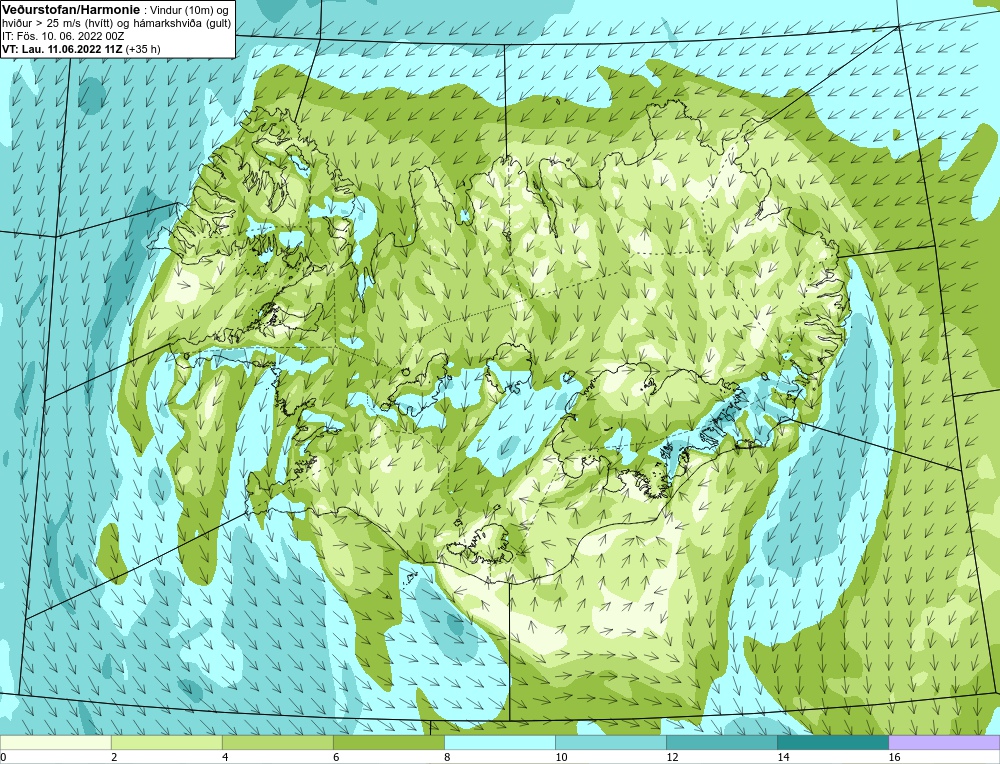Click the 2–4 m/s light green swatch
This screenshot has width=1000, height=764.
(x=166, y=742)
